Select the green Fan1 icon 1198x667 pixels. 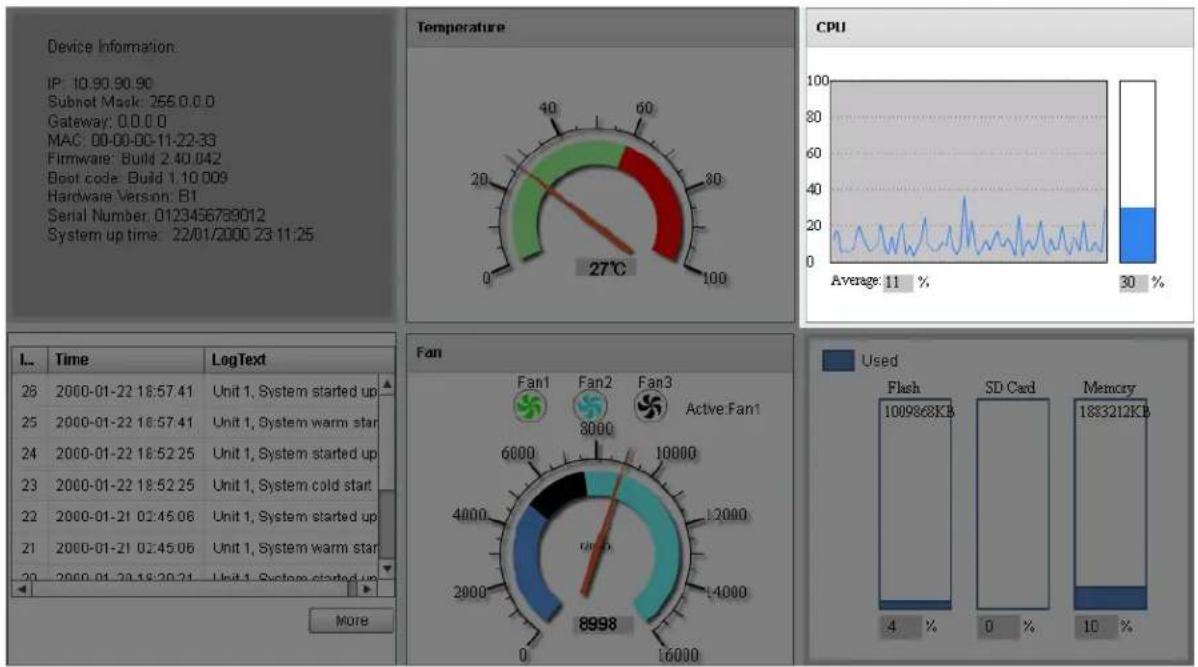[x=529, y=406]
